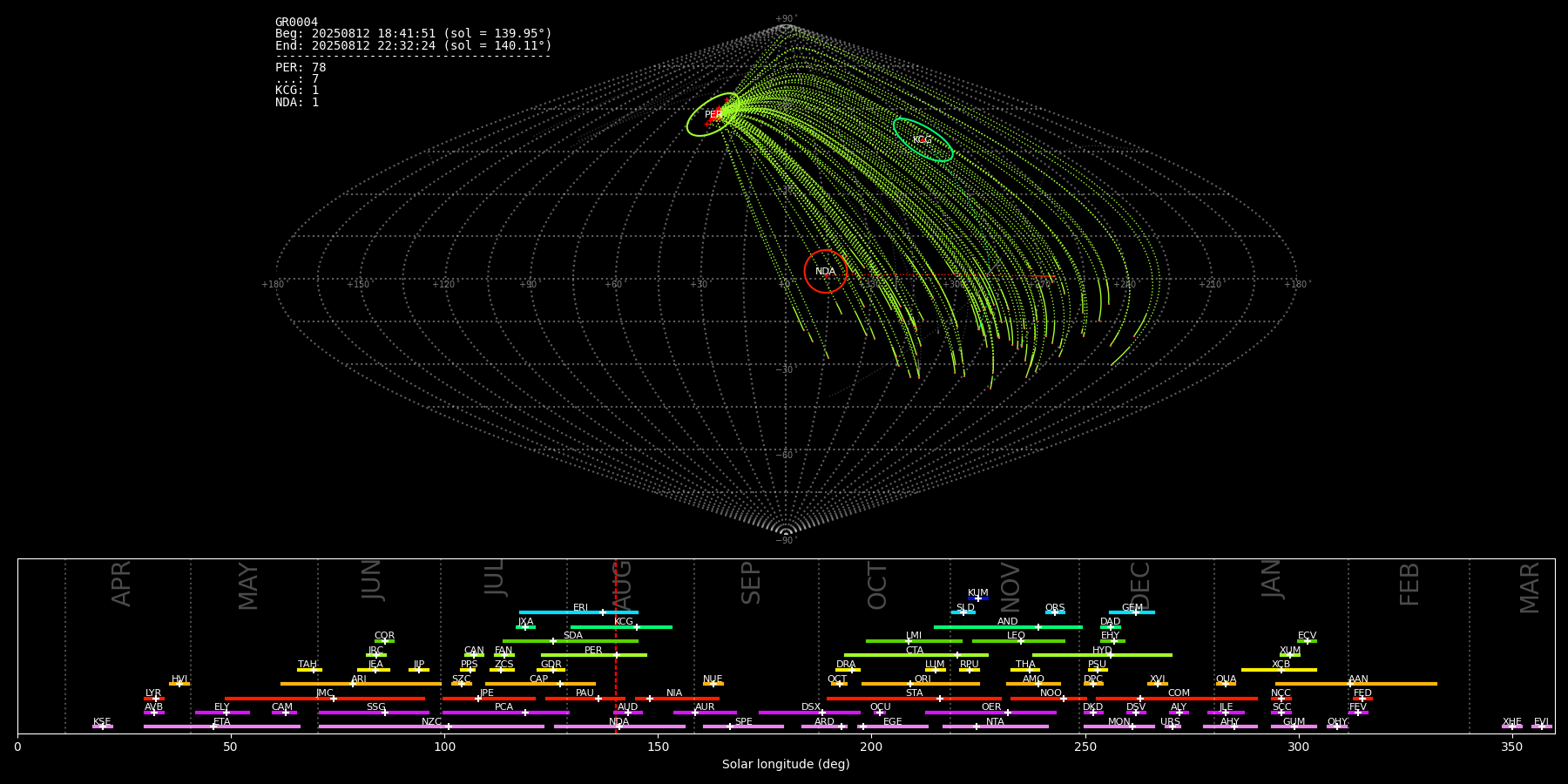Click the PER radiant ellipse on the sky map
Screen dimensions: 1568x784
713,114
